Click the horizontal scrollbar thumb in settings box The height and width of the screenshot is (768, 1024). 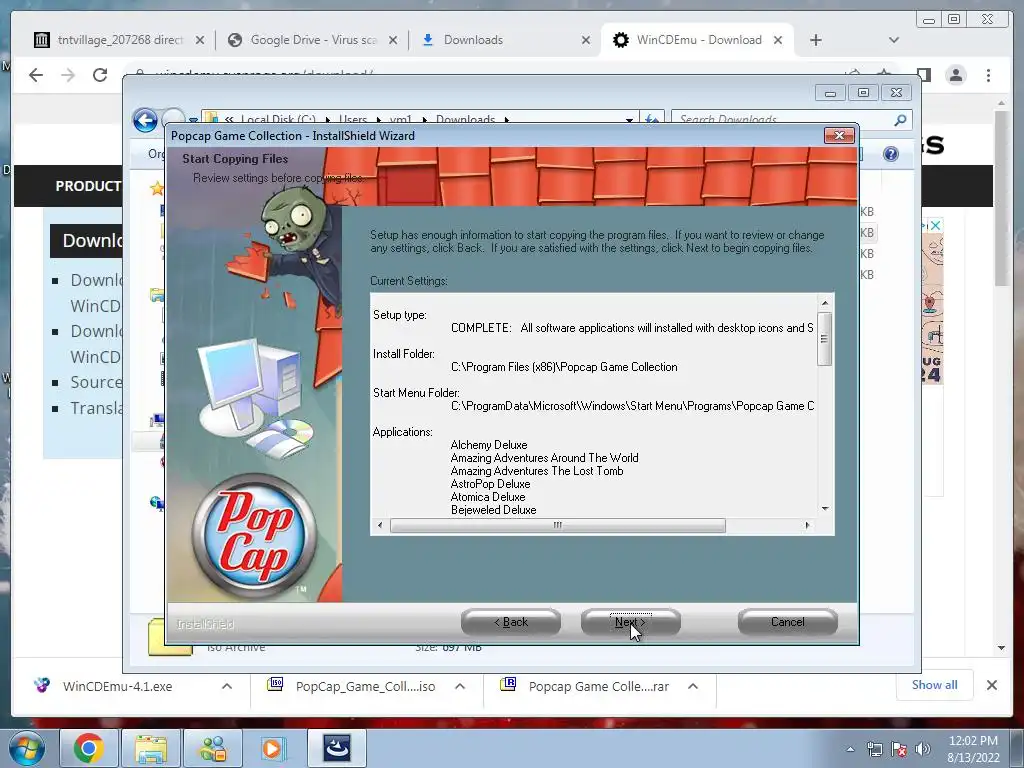tap(558, 525)
